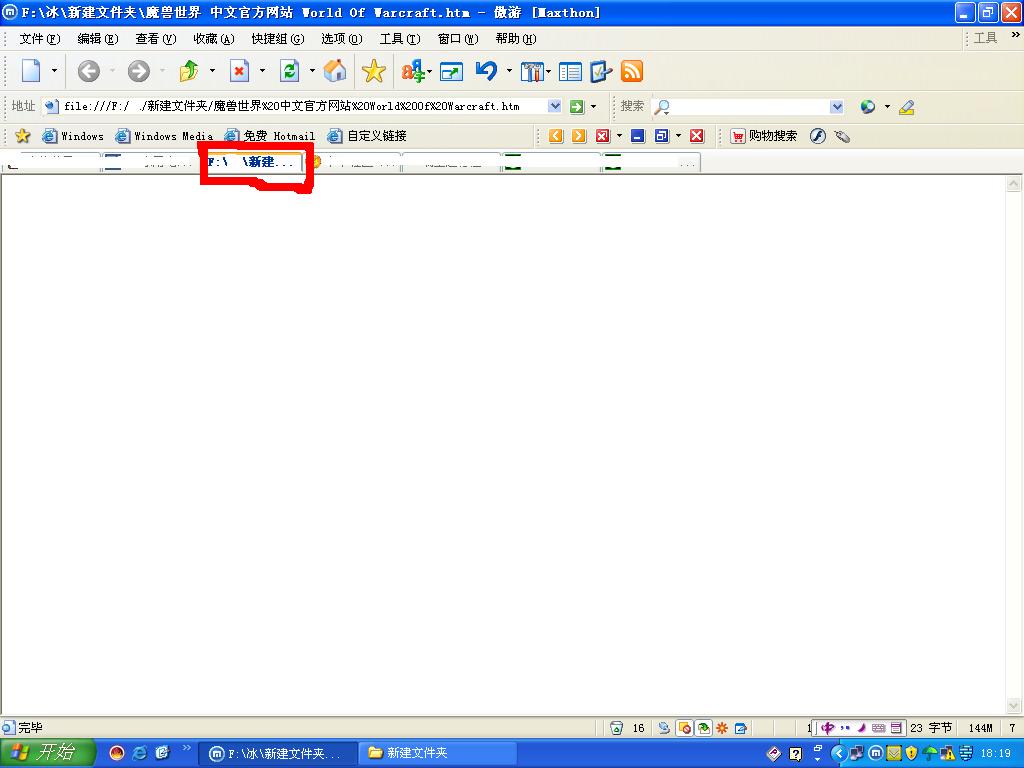Expand the up-folder button dropdown arrow
The width and height of the screenshot is (1024, 768).
pyautogui.click(x=212, y=71)
